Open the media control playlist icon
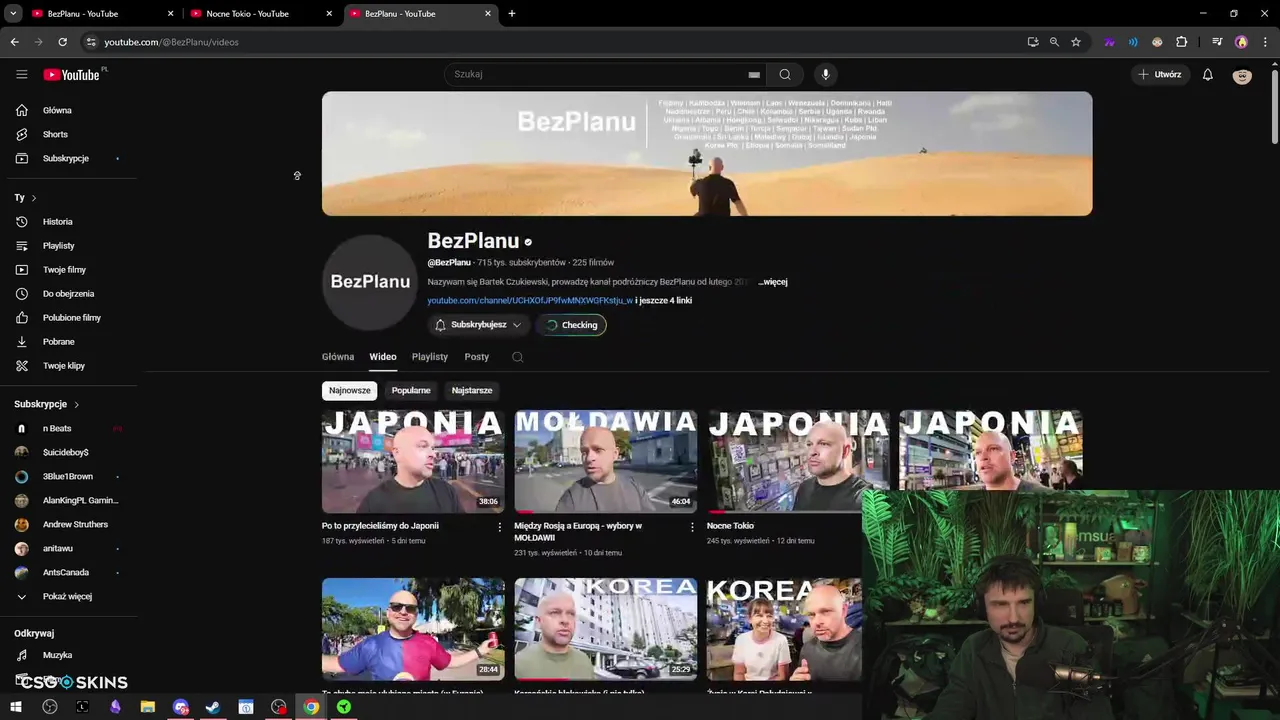 tap(1217, 42)
